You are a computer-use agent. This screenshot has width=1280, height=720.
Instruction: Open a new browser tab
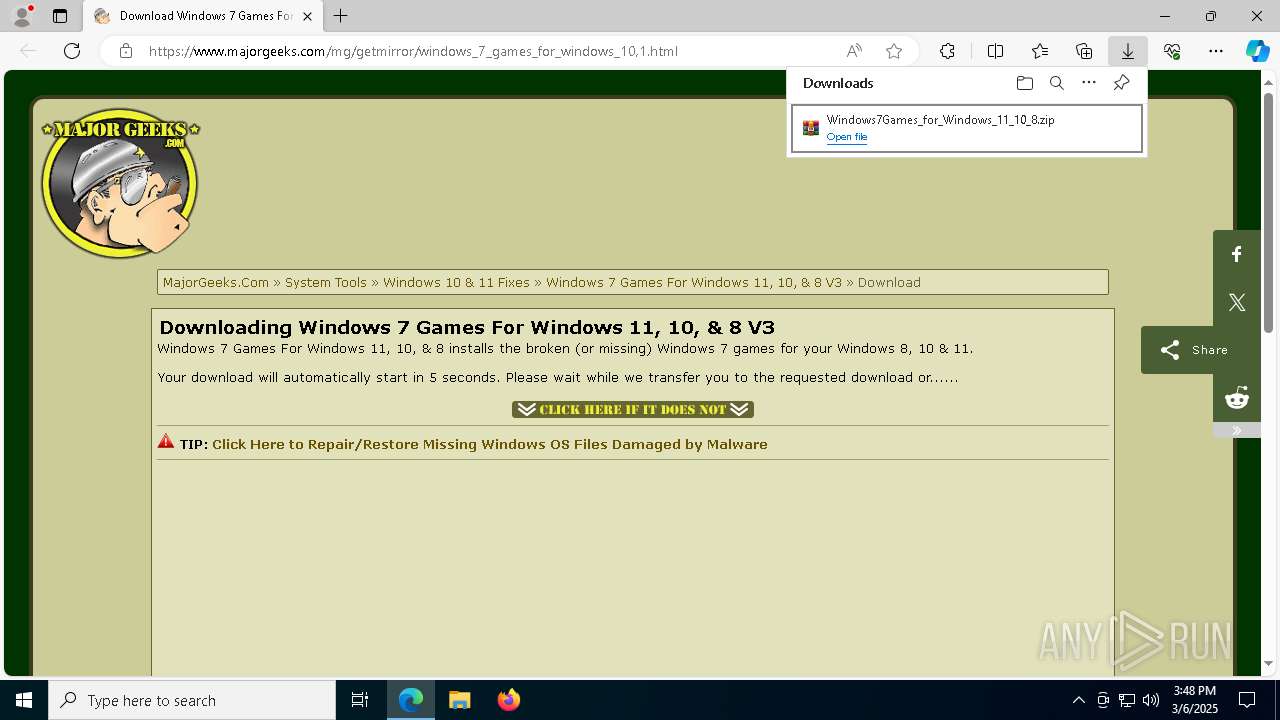click(x=341, y=16)
